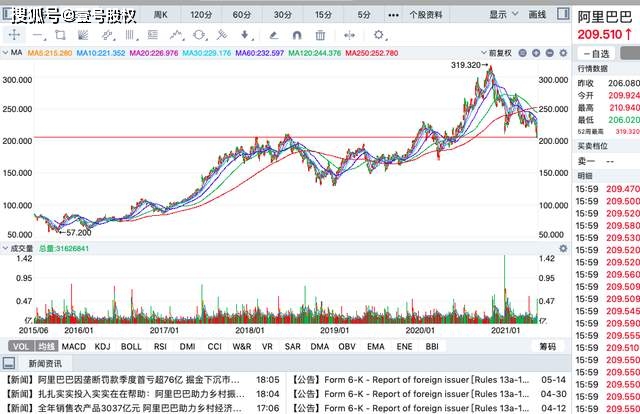The height and width of the screenshot is (414, 640).
Task: Toggle the VOL indicator button
Action: 21,347
